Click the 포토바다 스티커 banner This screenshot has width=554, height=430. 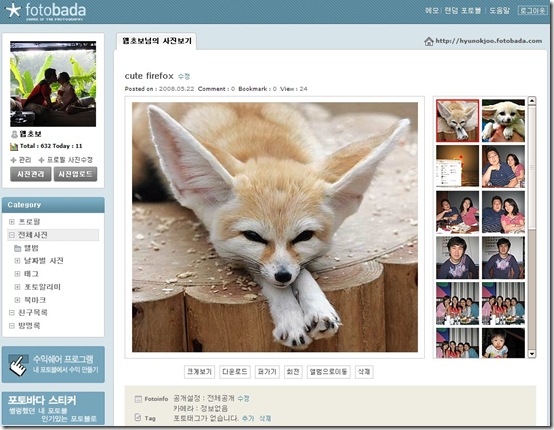[x=53, y=408]
